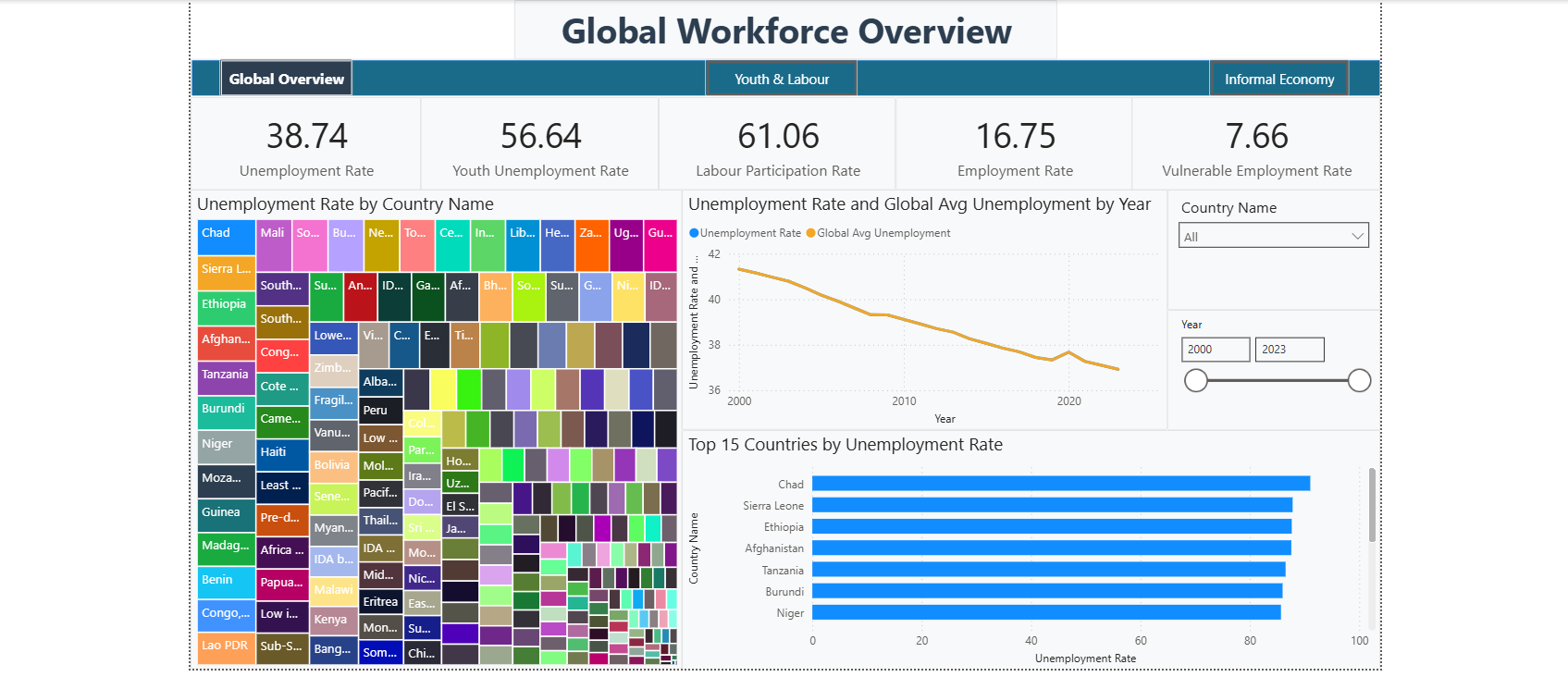Click the Burundi treemap tile
Screen dimensions: 1568x677
click(227, 412)
